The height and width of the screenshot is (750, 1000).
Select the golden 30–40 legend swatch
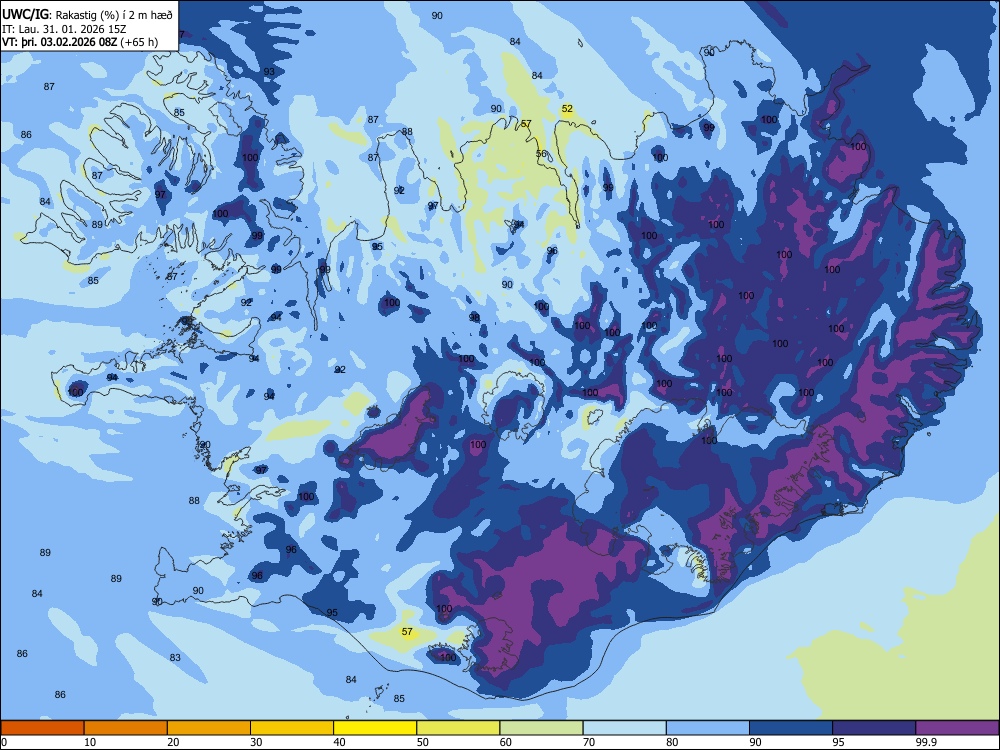point(292,728)
